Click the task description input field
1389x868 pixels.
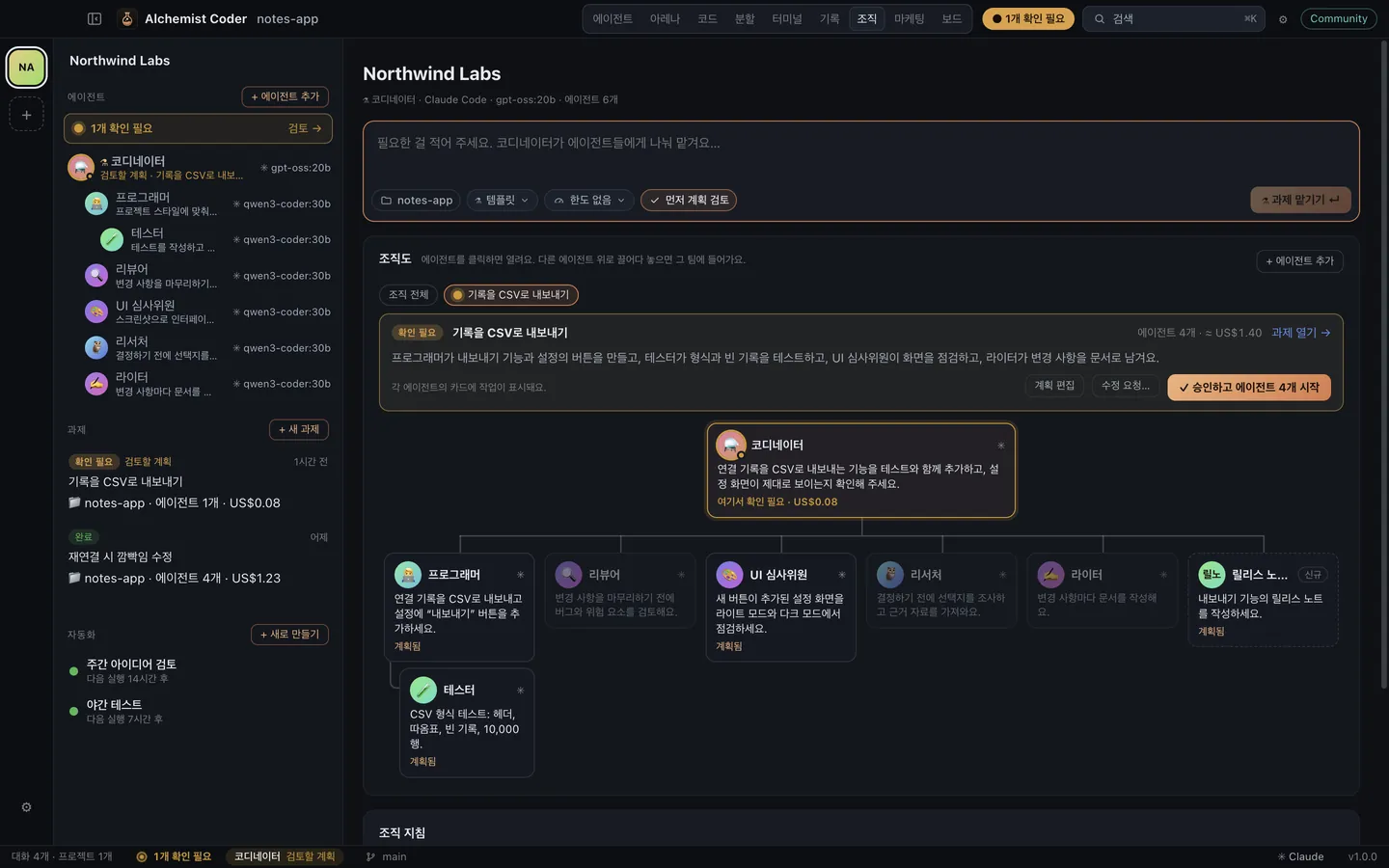tap(860, 152)
